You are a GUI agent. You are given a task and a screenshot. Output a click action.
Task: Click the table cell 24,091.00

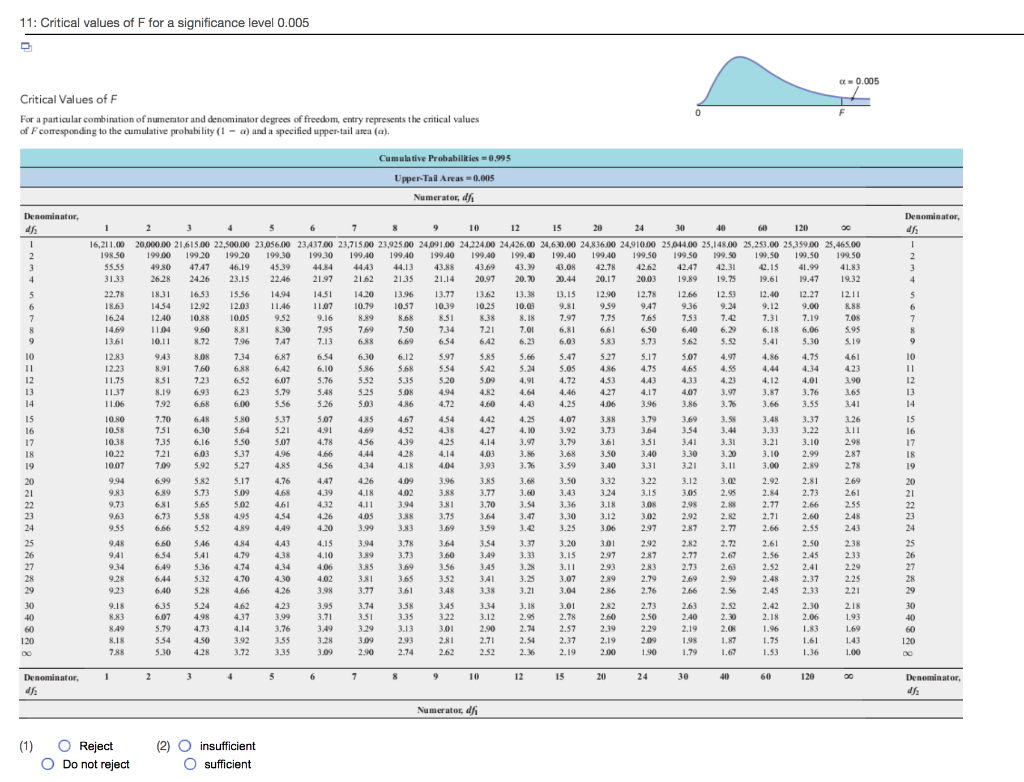click(x=437, y=244)
